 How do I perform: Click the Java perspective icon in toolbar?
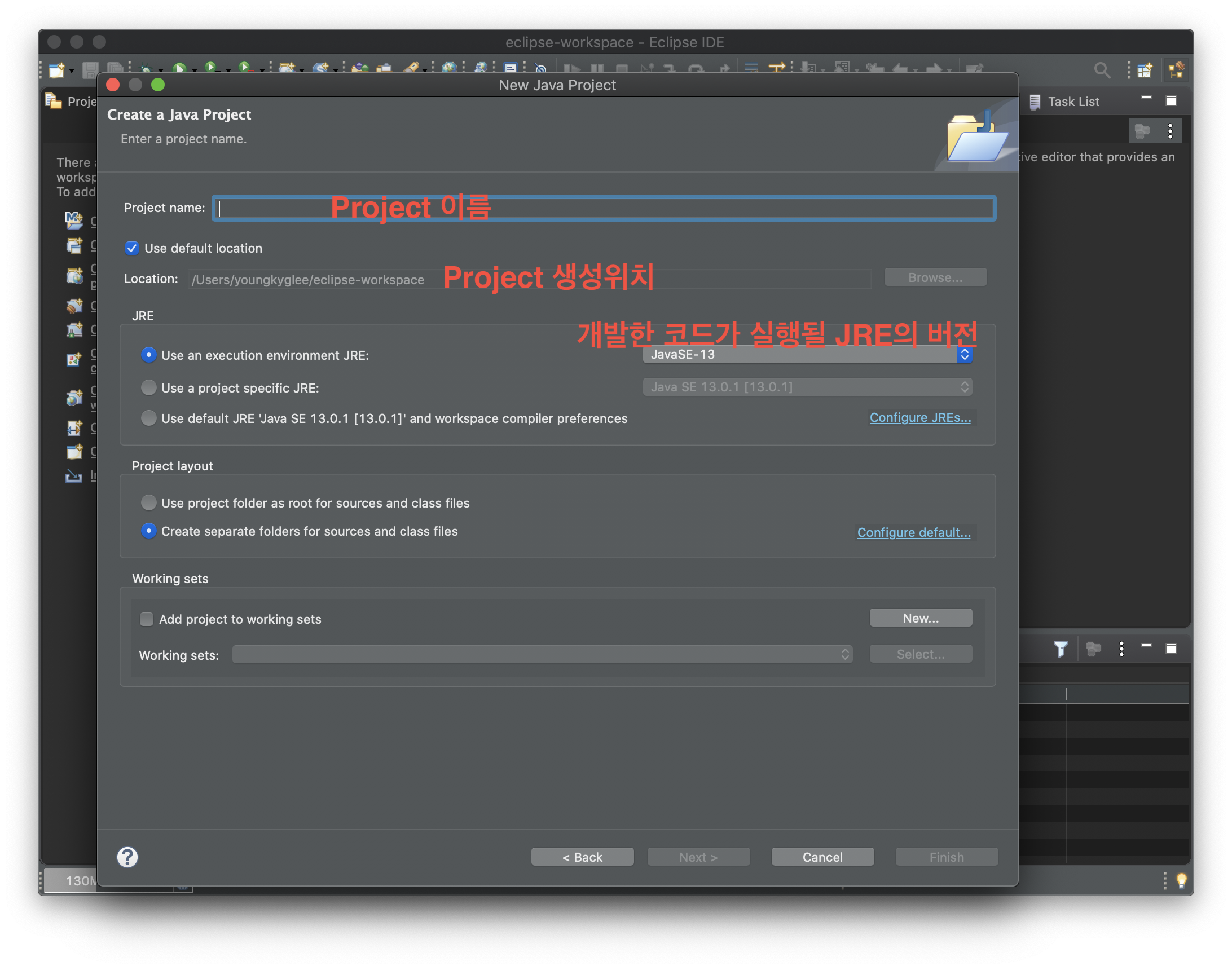click(1176, 70)
